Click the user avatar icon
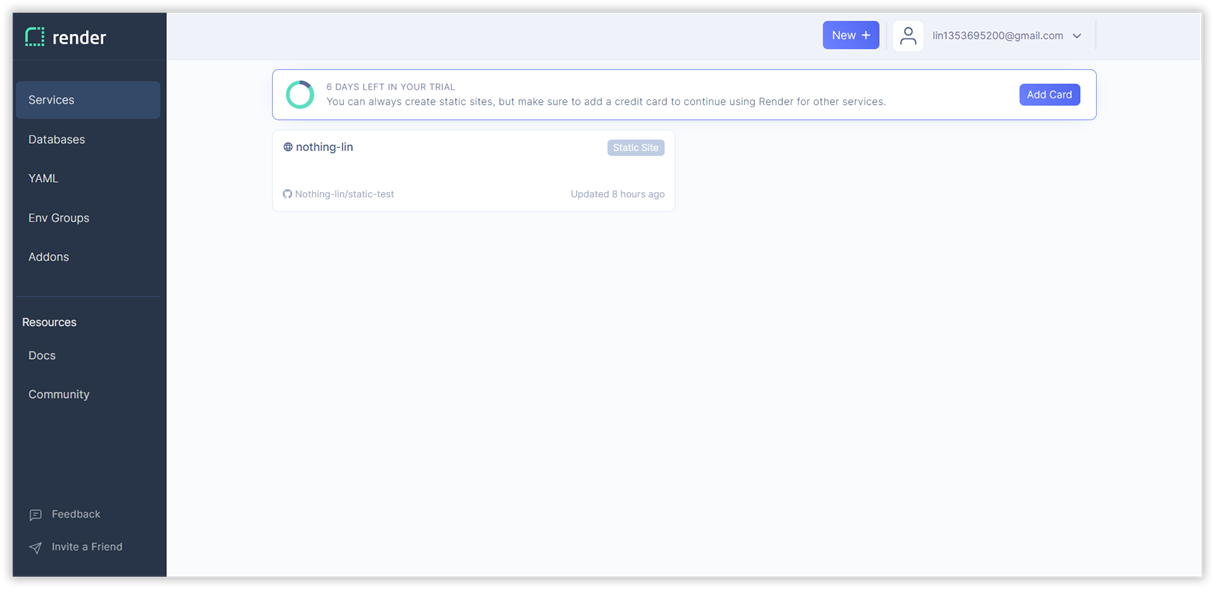This screenshot has width=1214, height=589. (908, 36)
